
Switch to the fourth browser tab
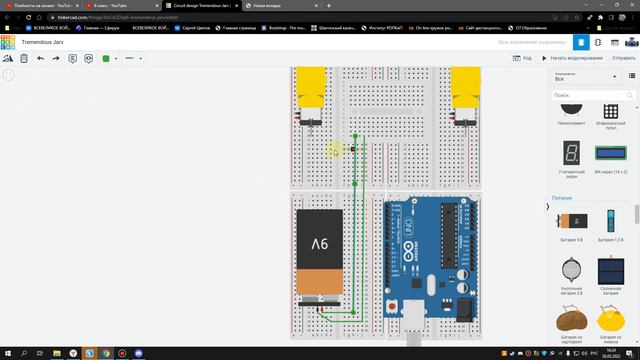pyautogui.click(x=282, y=6)
